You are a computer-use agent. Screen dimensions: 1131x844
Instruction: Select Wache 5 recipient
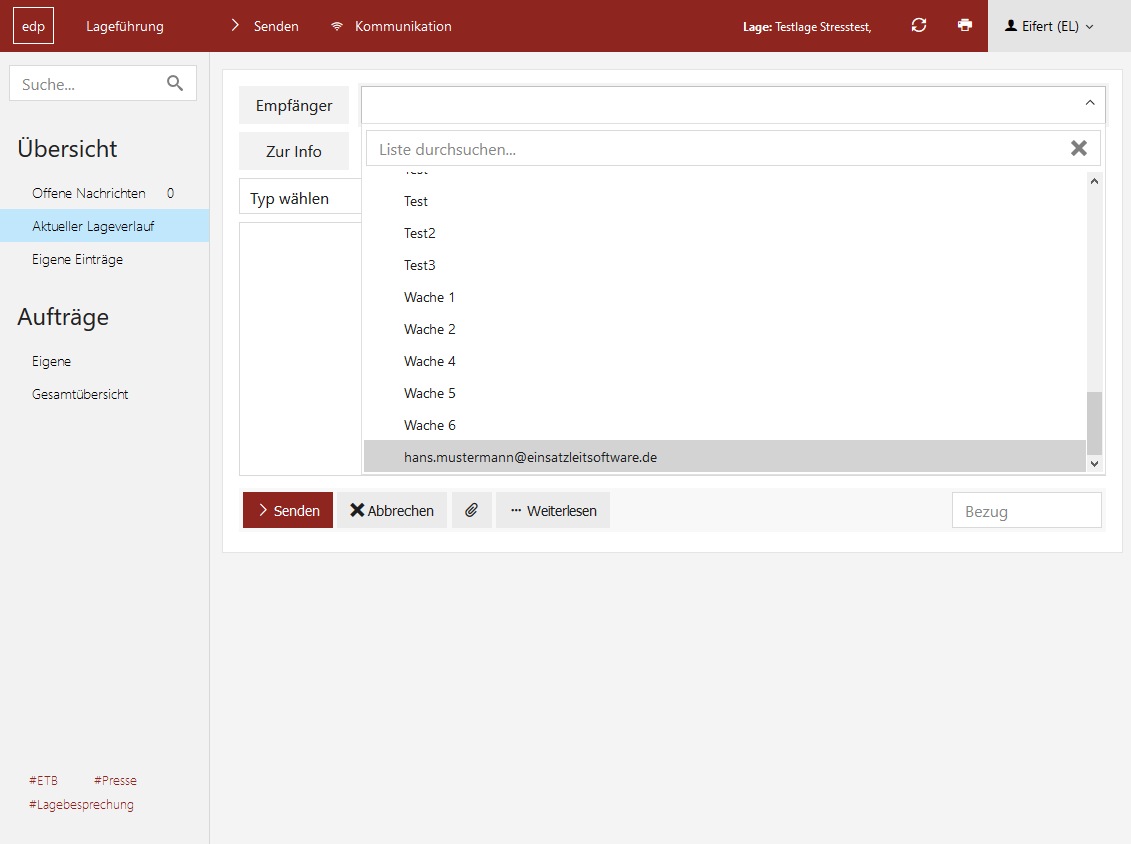[725, 393]
